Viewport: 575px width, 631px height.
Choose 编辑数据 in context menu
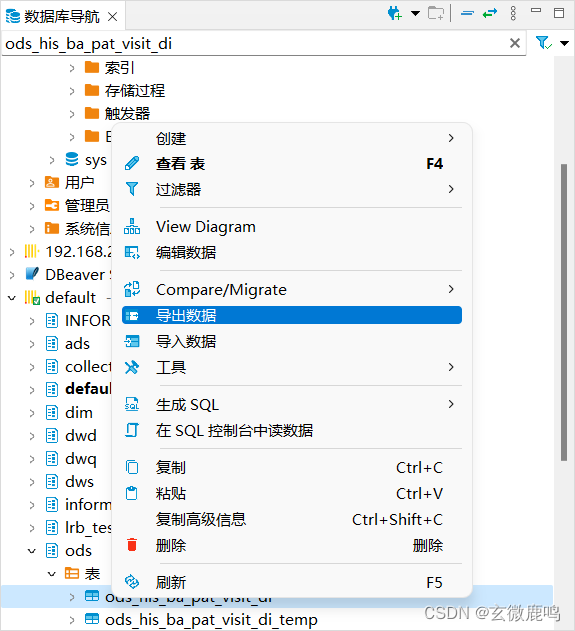tap(292, 253)
